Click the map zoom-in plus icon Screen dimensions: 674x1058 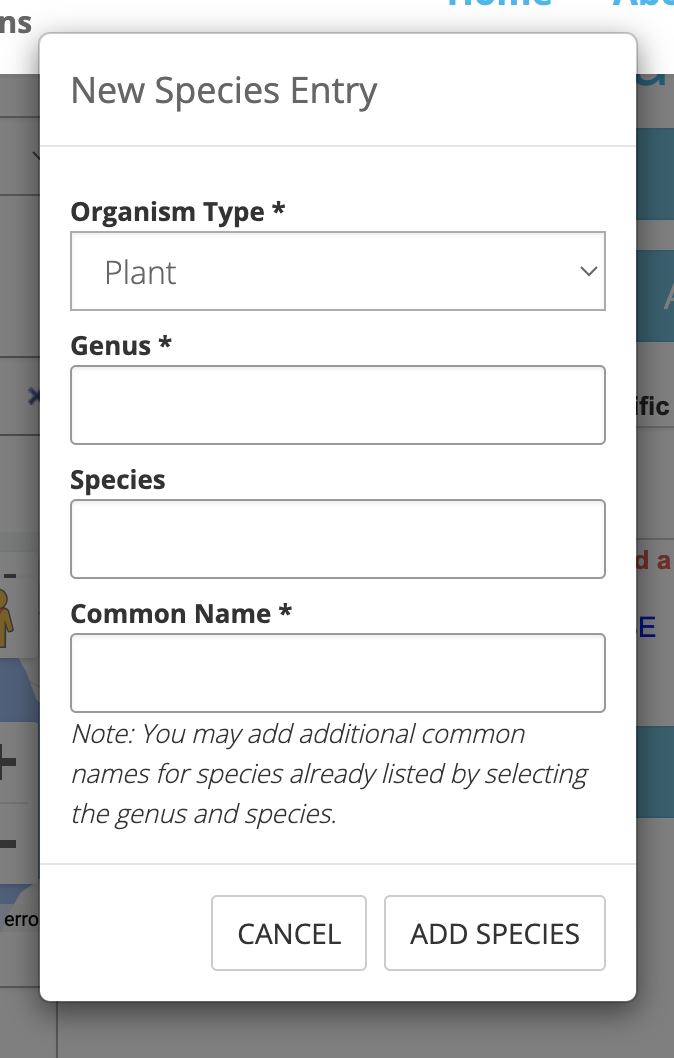(x=8, y=764)
